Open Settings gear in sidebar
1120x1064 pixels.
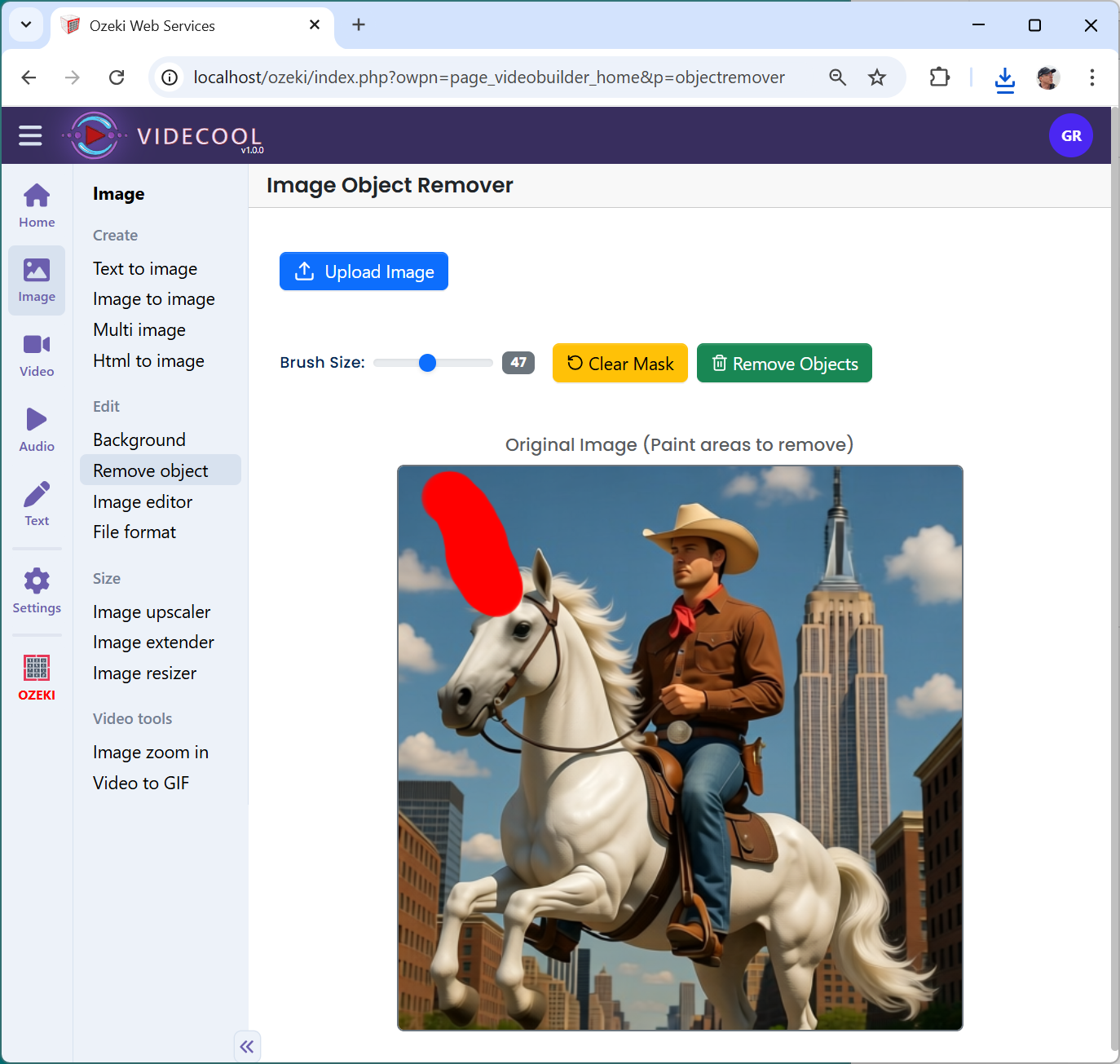(37, 590)
